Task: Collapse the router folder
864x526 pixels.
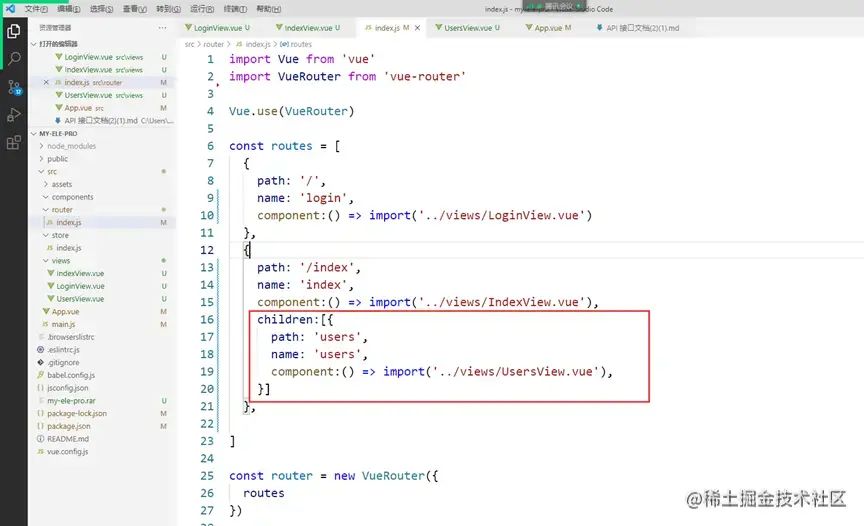Action: (x=46, y=209)
